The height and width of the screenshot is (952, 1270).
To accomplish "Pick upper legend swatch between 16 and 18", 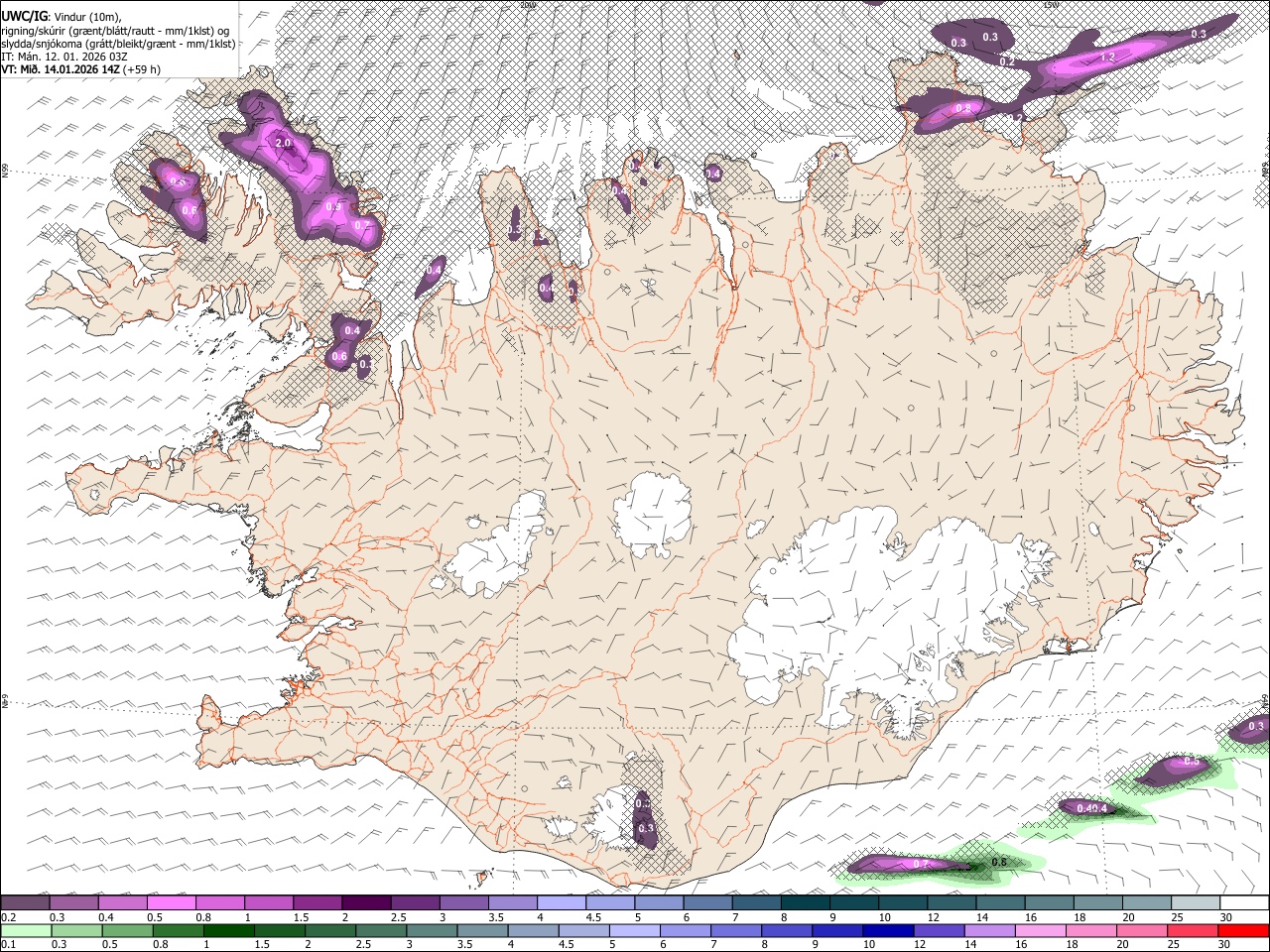I will tap(1049, 902).
